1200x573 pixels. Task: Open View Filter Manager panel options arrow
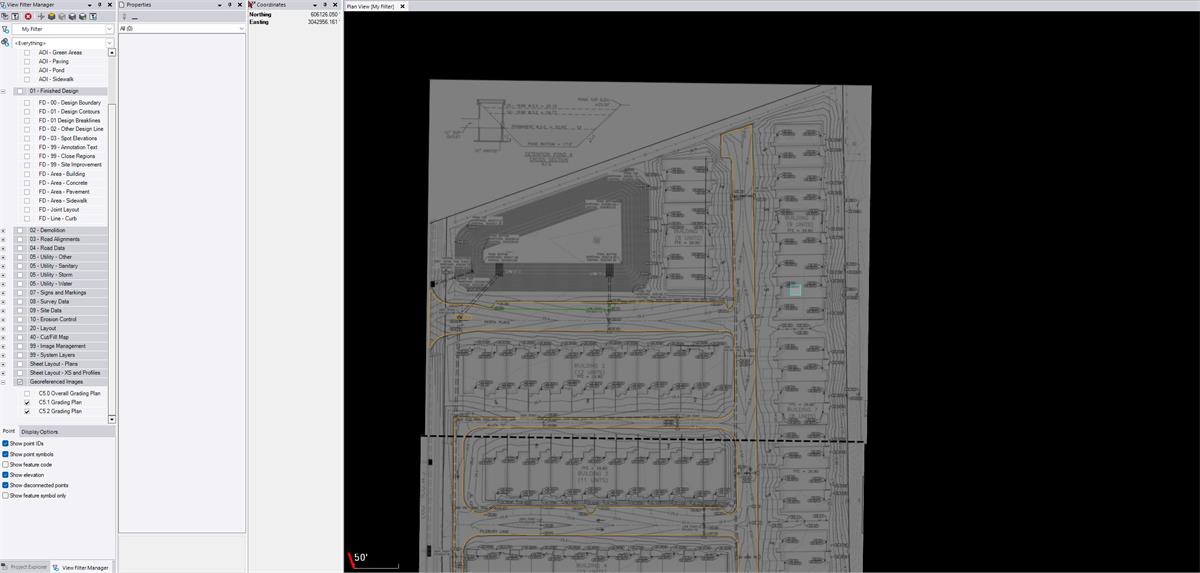coord(90,5)
